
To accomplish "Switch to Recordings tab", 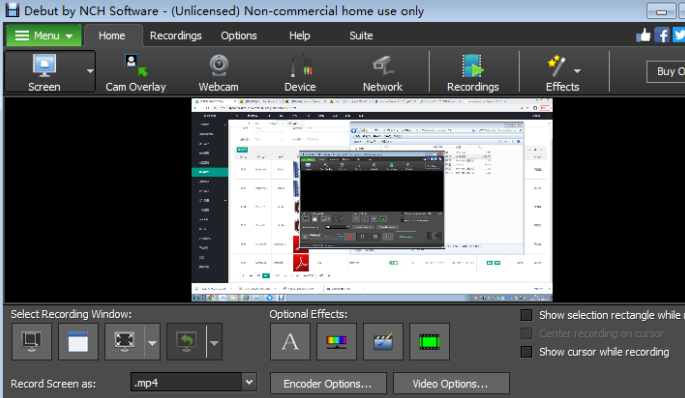I will [176, 36].
